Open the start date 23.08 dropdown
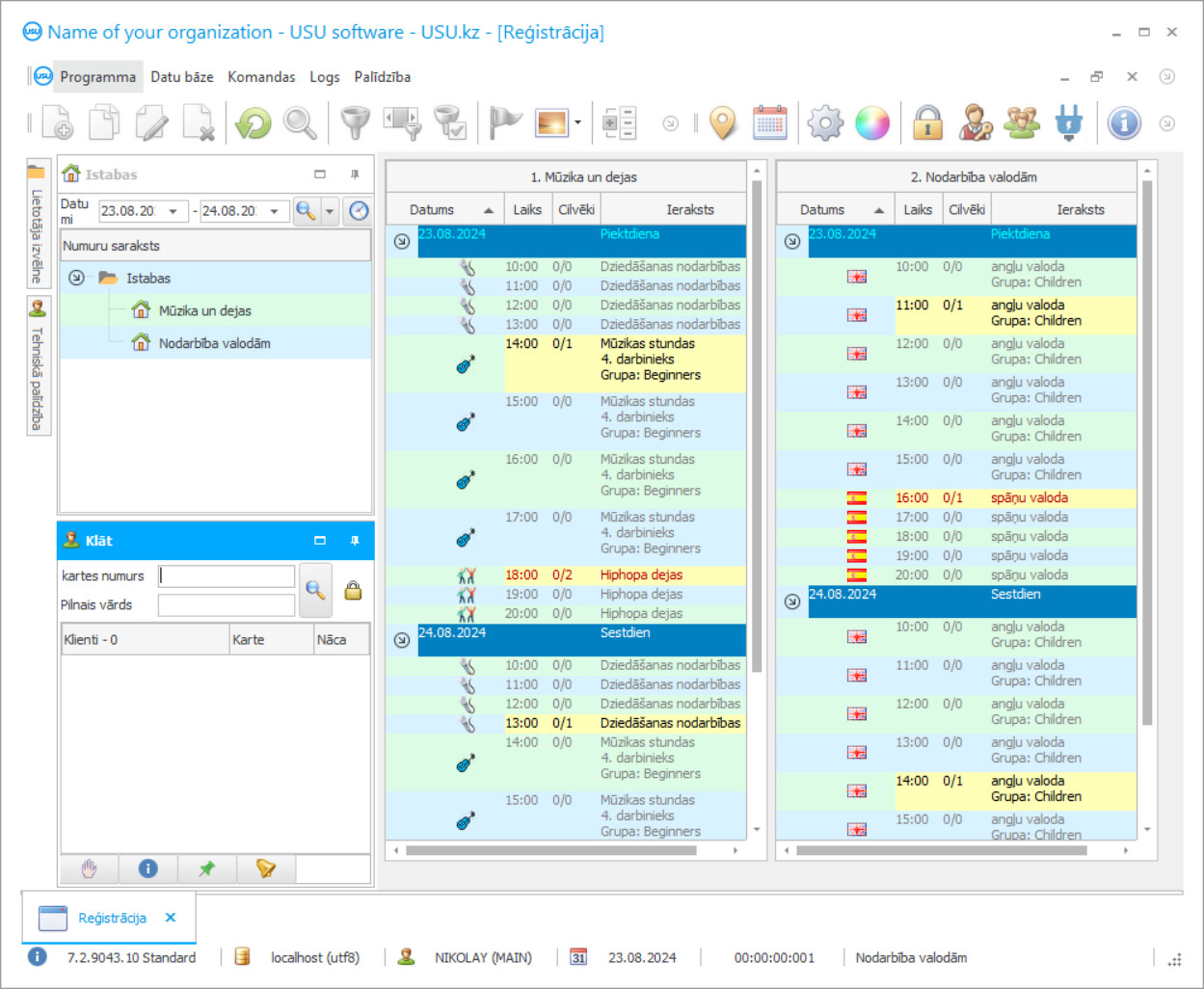Screen dimensions: 1204x989 pyautogui.click(x=174, y=211)
